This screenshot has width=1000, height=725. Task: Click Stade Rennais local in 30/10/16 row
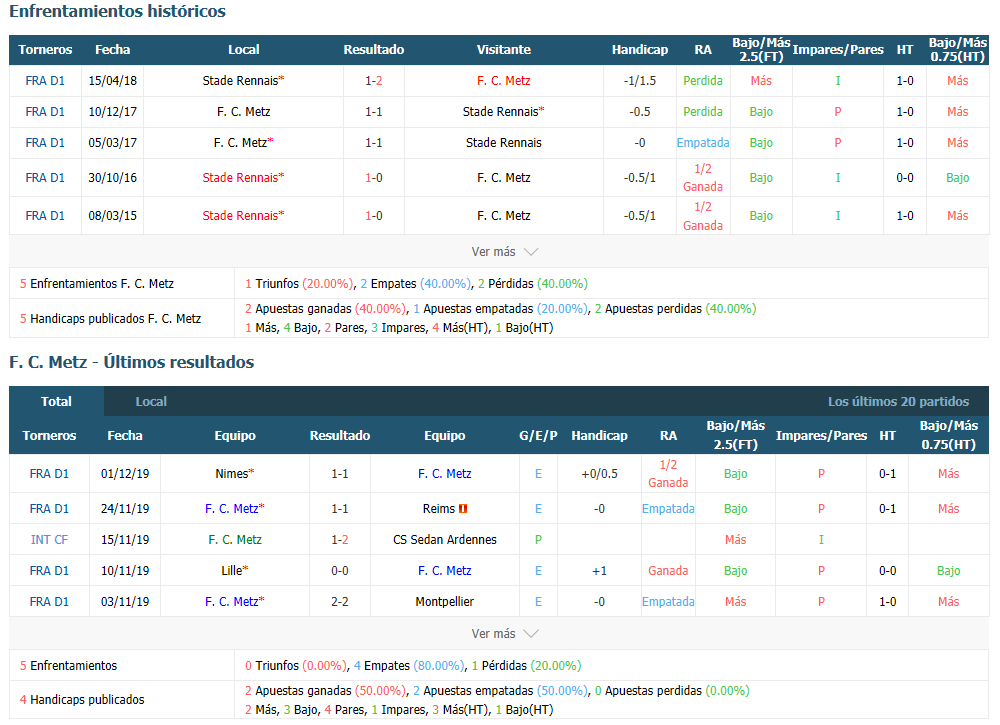click(243, 178)
